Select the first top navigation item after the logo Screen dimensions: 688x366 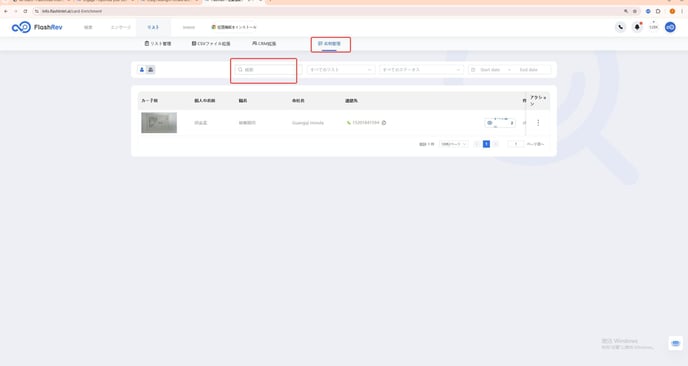pyautogui.click(x=88, y=27)
